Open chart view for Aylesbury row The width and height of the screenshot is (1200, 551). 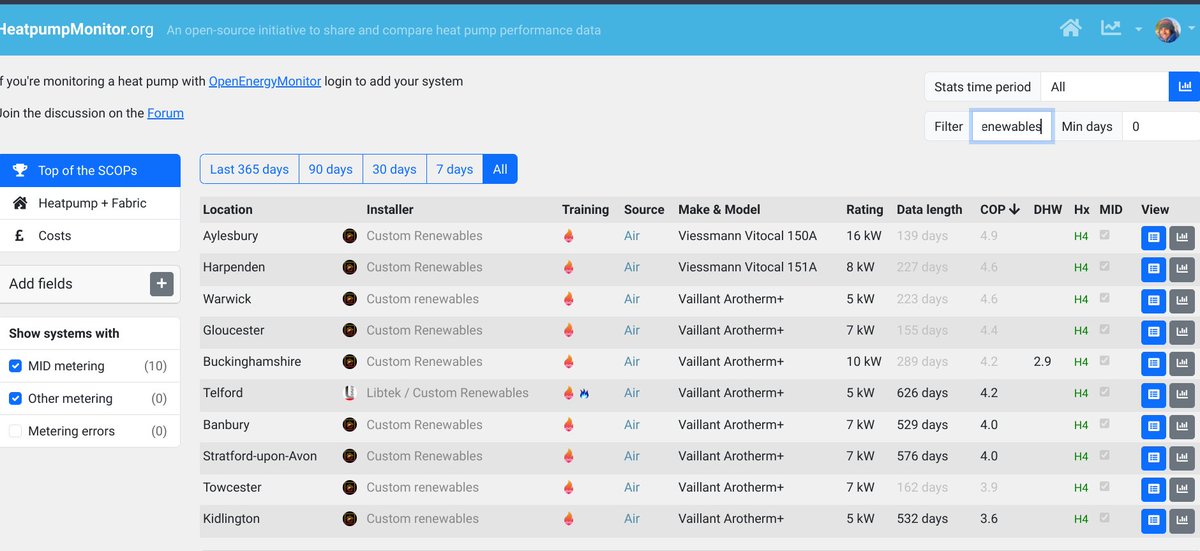(1182, 237)
